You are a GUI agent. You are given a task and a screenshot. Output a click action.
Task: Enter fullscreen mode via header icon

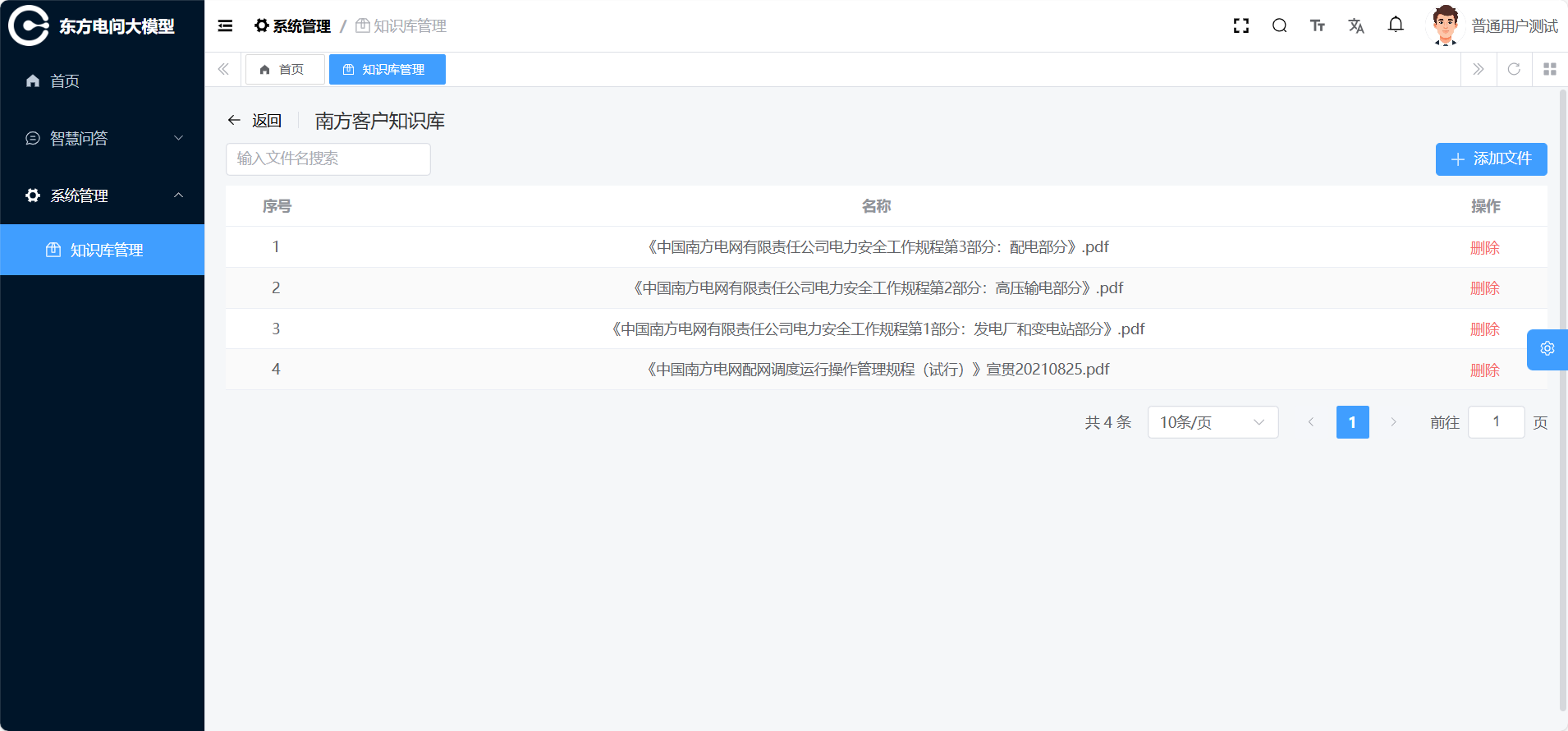pyautogui.click(x=1240, y=26)
